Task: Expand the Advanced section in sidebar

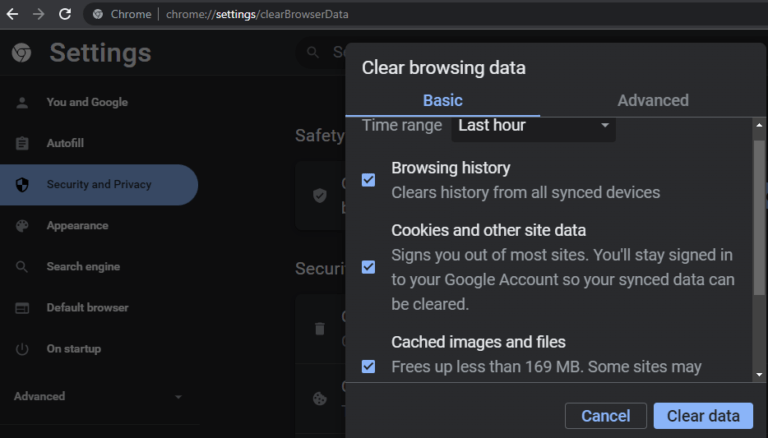Action: pyautogui.click(x=97, y=397)
